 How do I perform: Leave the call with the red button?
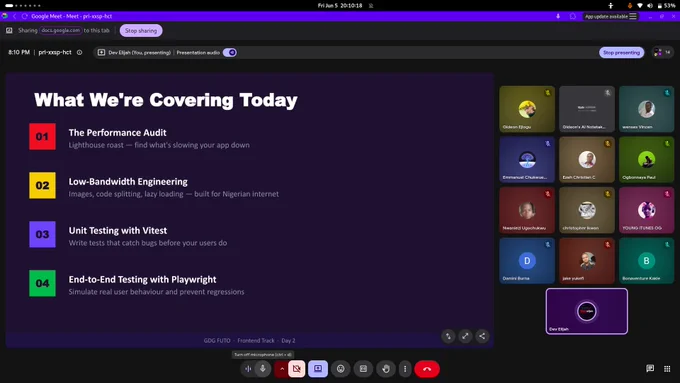tap(427, 369)
